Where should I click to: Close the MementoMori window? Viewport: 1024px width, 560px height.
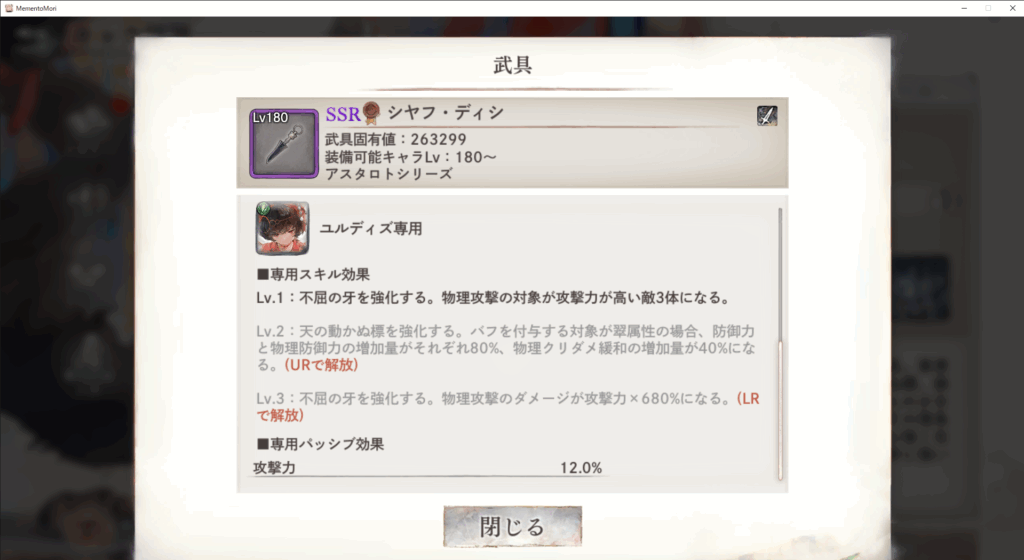[x=1012, y=8]
